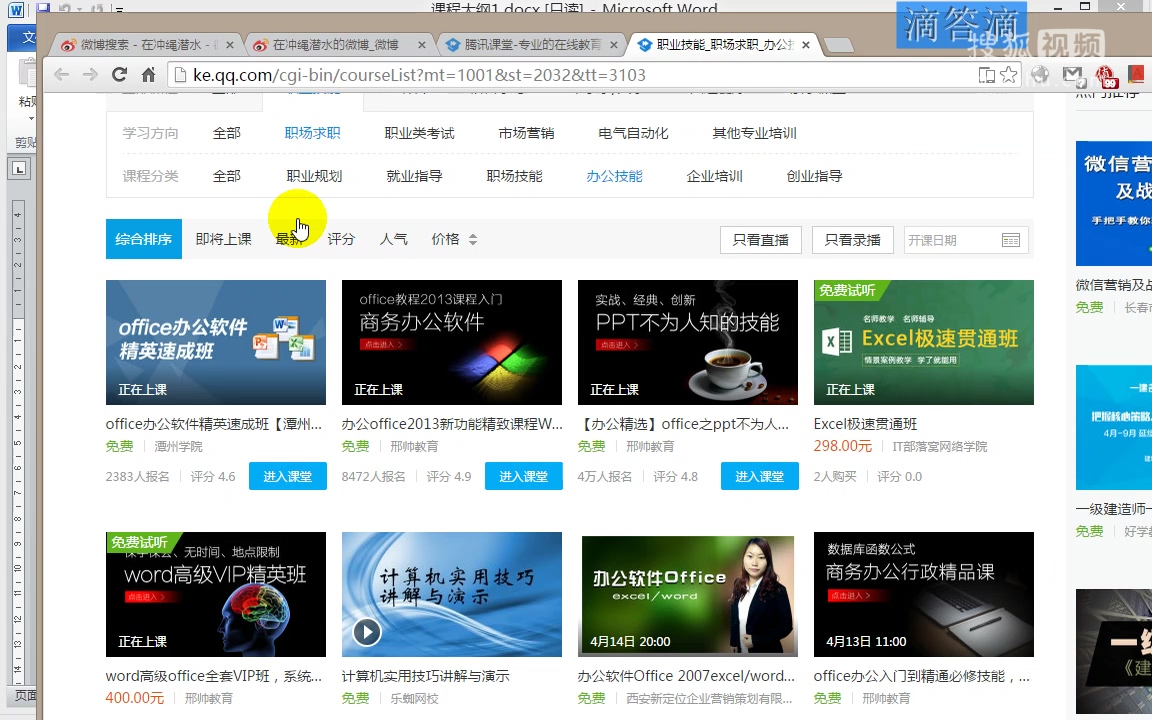Click the address bar URL field
This screenshot has width=1152, height=720.
(x=570, y=75)
